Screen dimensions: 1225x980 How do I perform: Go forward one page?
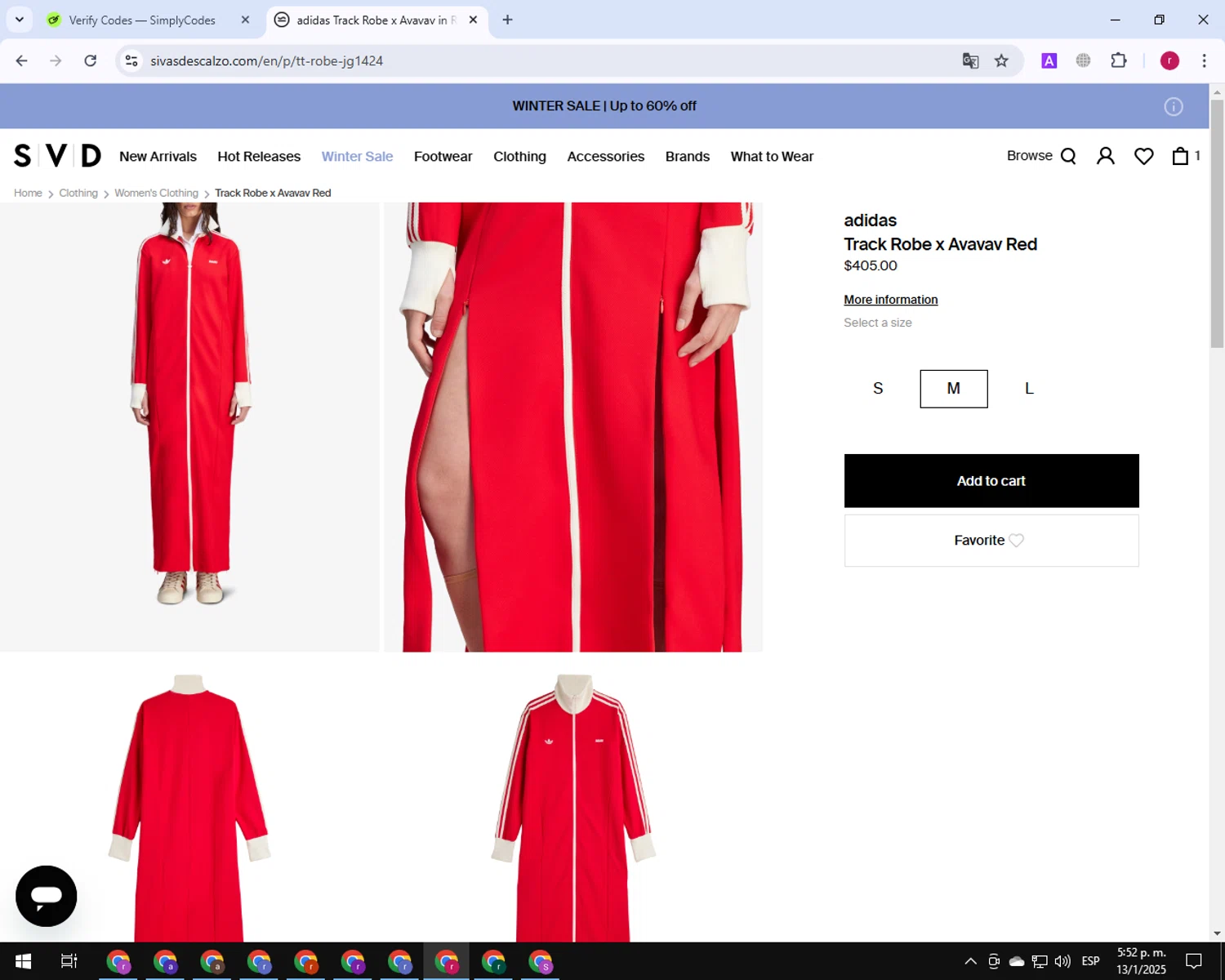click(x=56, y=60)
